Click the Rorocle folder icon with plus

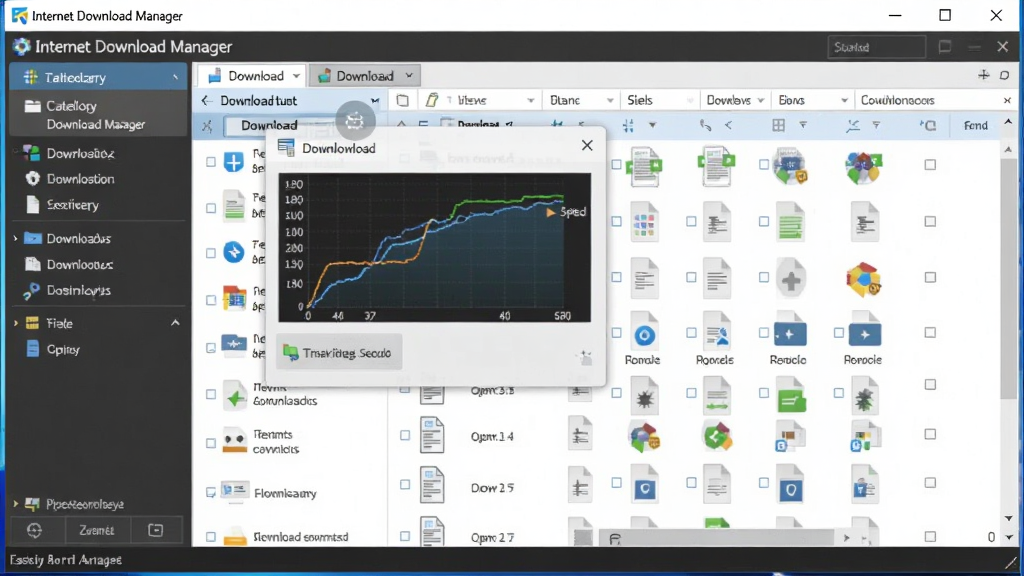[864, 334]
